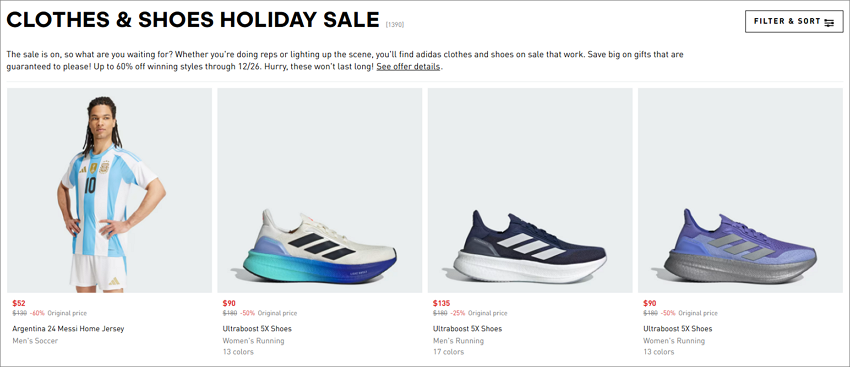Open the Ultraboost 5X Shoes Men's Running title

point(467,329)
